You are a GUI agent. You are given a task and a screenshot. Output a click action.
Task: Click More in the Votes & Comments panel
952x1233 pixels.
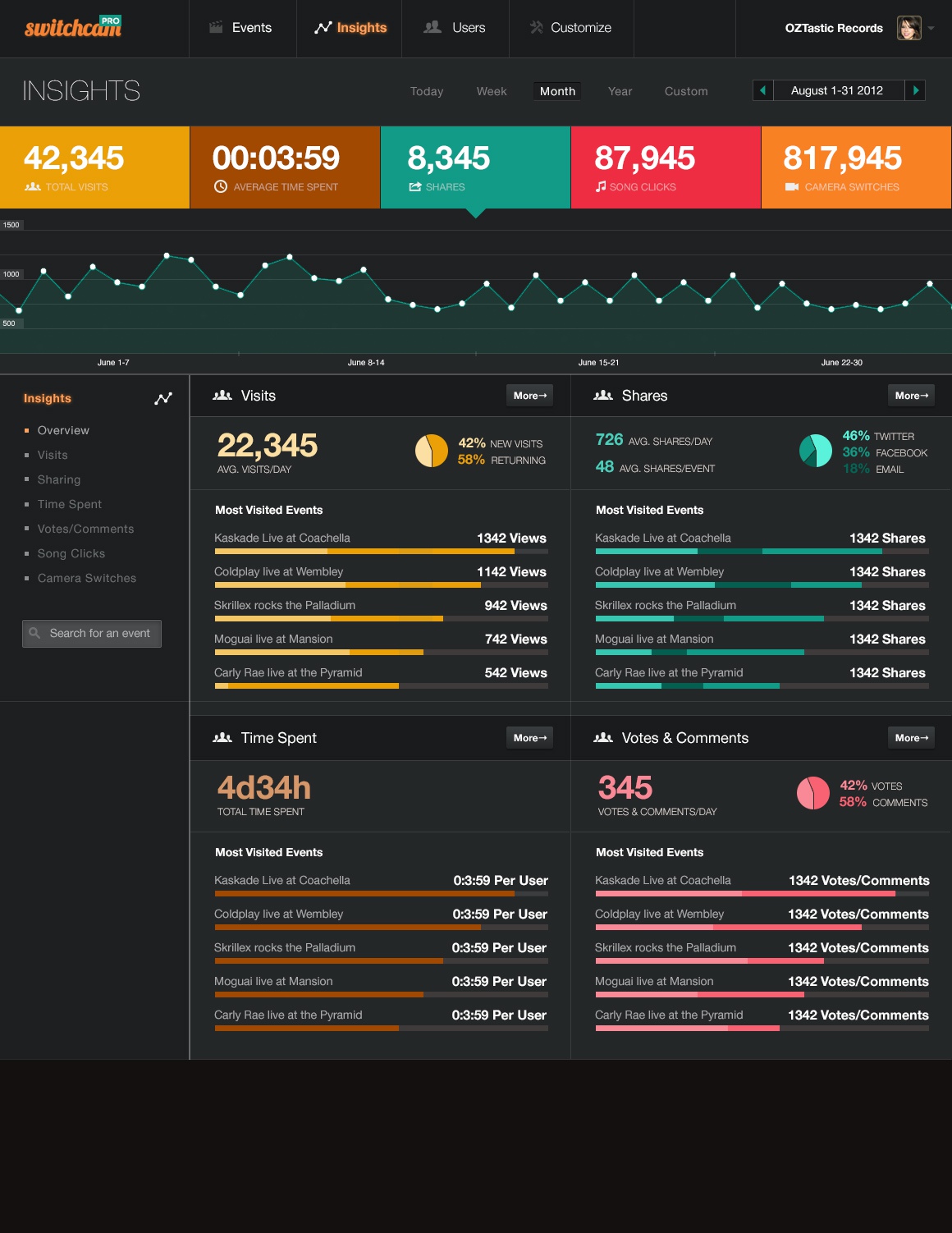tap(911, 738)
